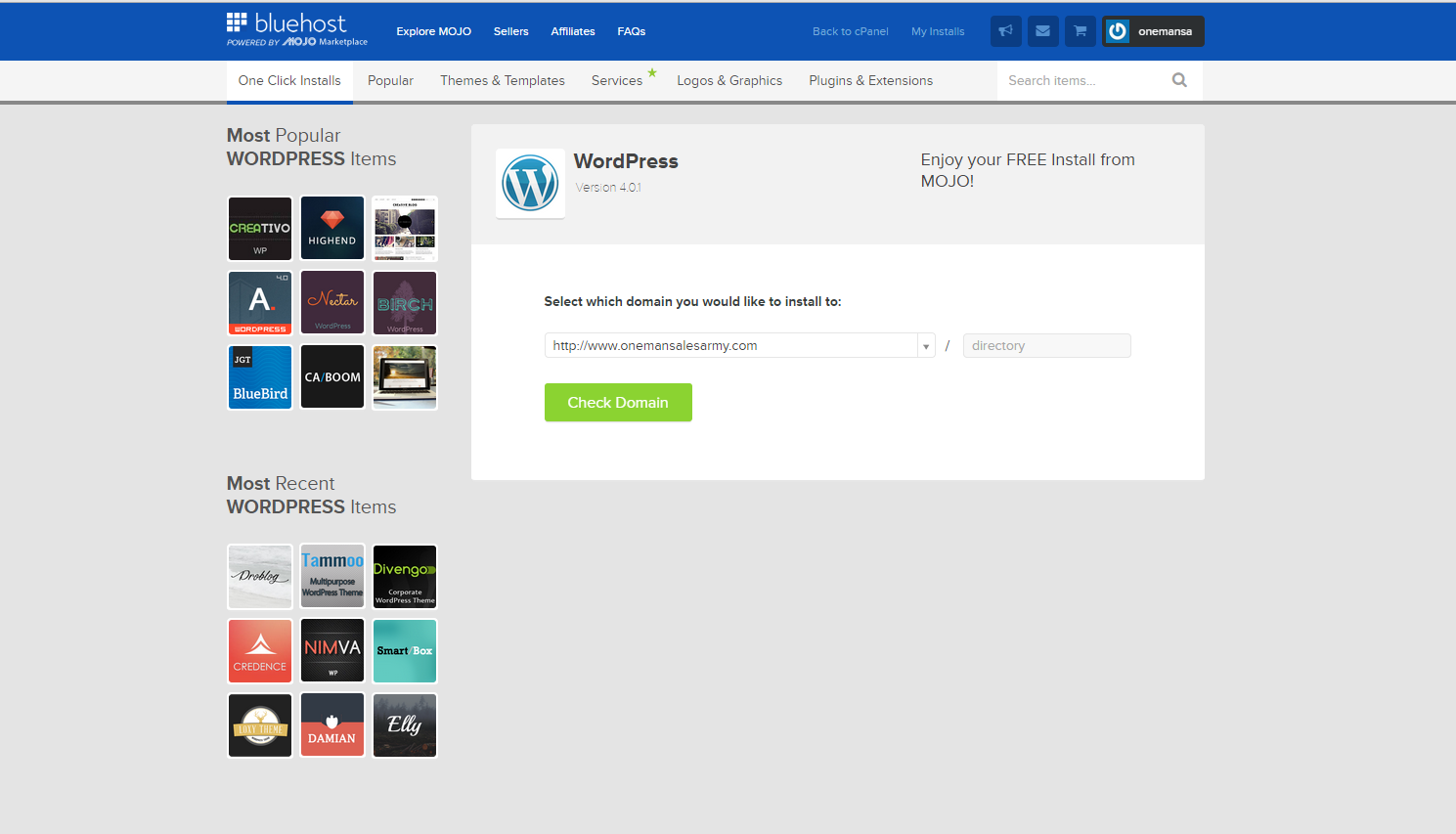Open the Credence theme thumbnail
Image resolution: width=1456 pixels, height=834 pixels.
click(x=260, y=651)
